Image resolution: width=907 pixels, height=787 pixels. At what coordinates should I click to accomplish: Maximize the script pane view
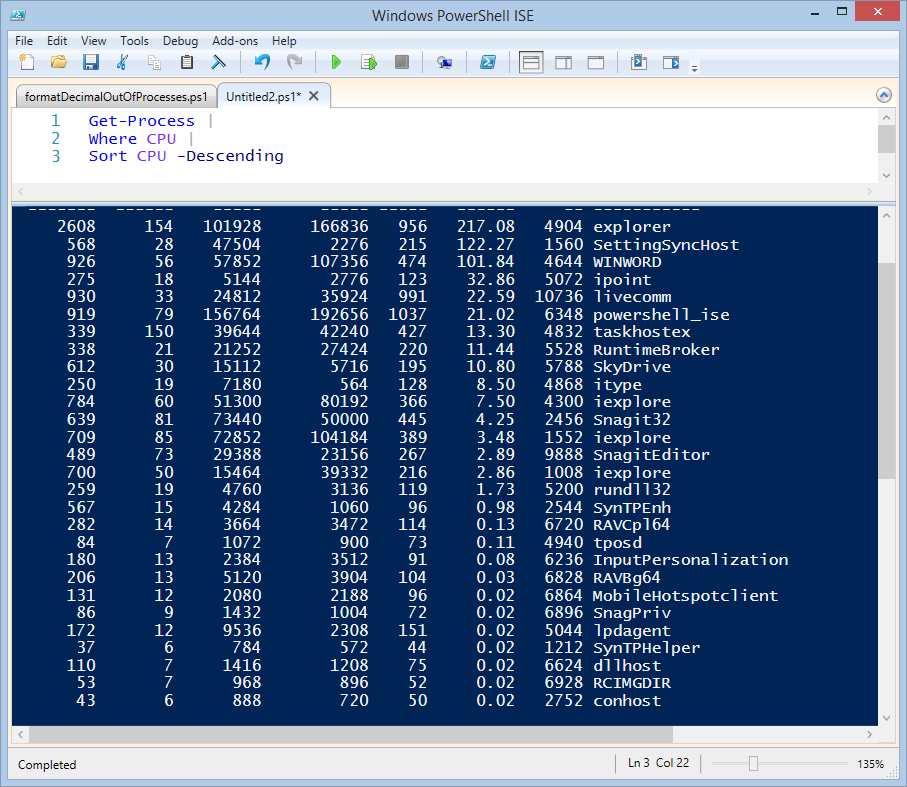(595, 62)
